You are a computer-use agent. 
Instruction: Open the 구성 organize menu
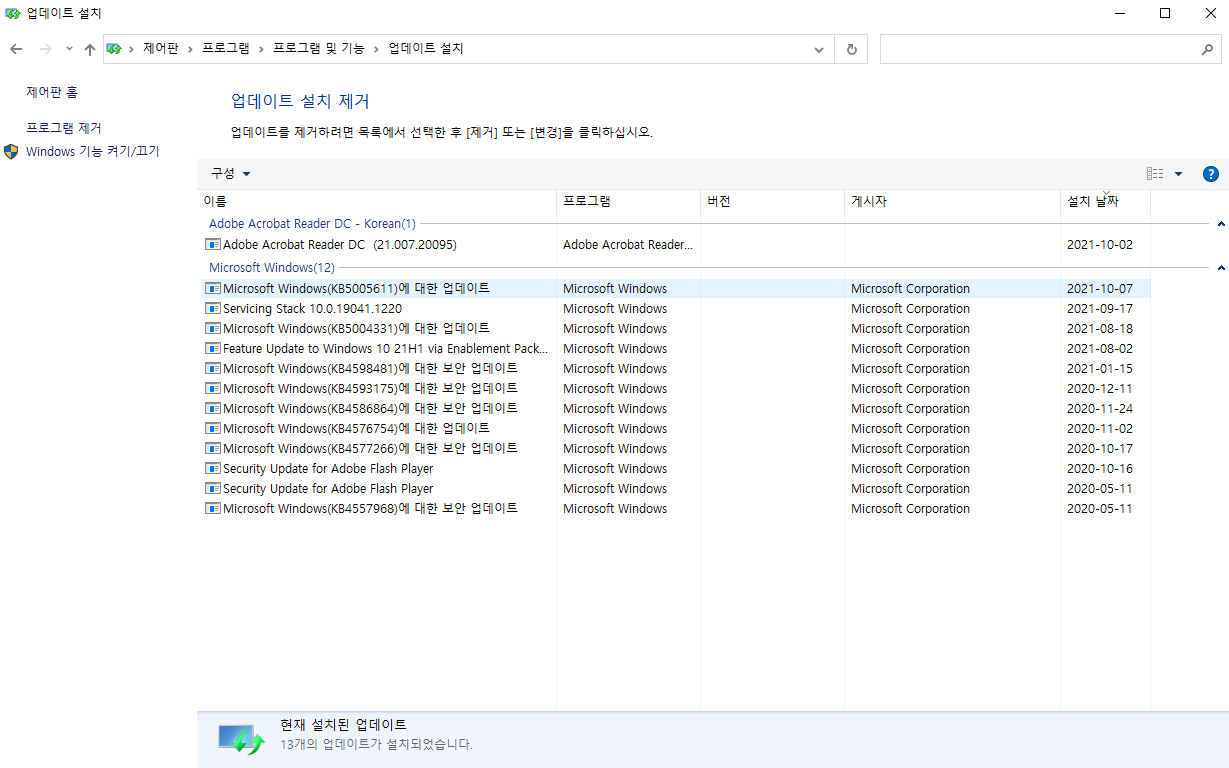tap(230, 173)
